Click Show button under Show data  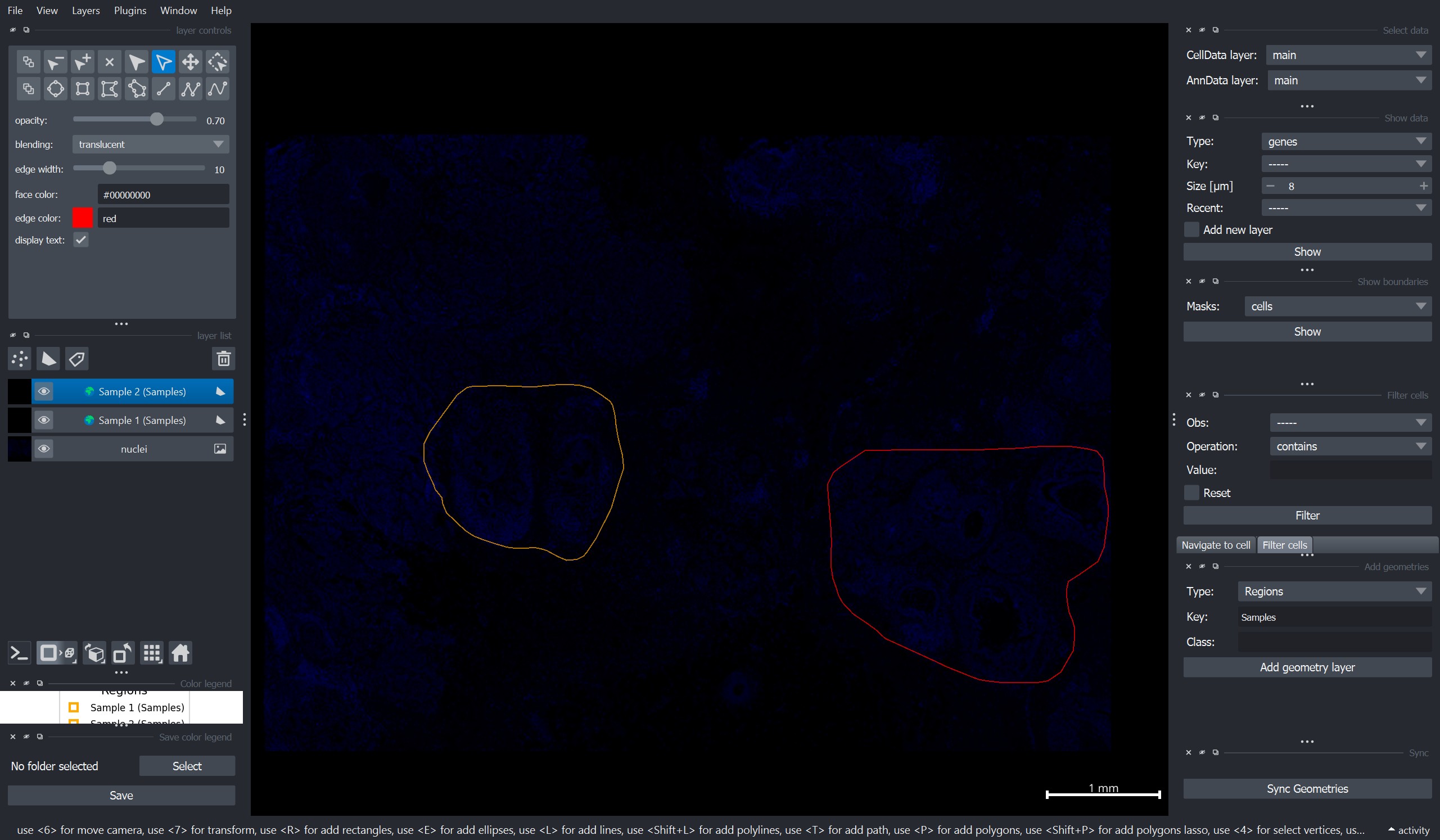pyautogui.click(x=1307, y=252)
